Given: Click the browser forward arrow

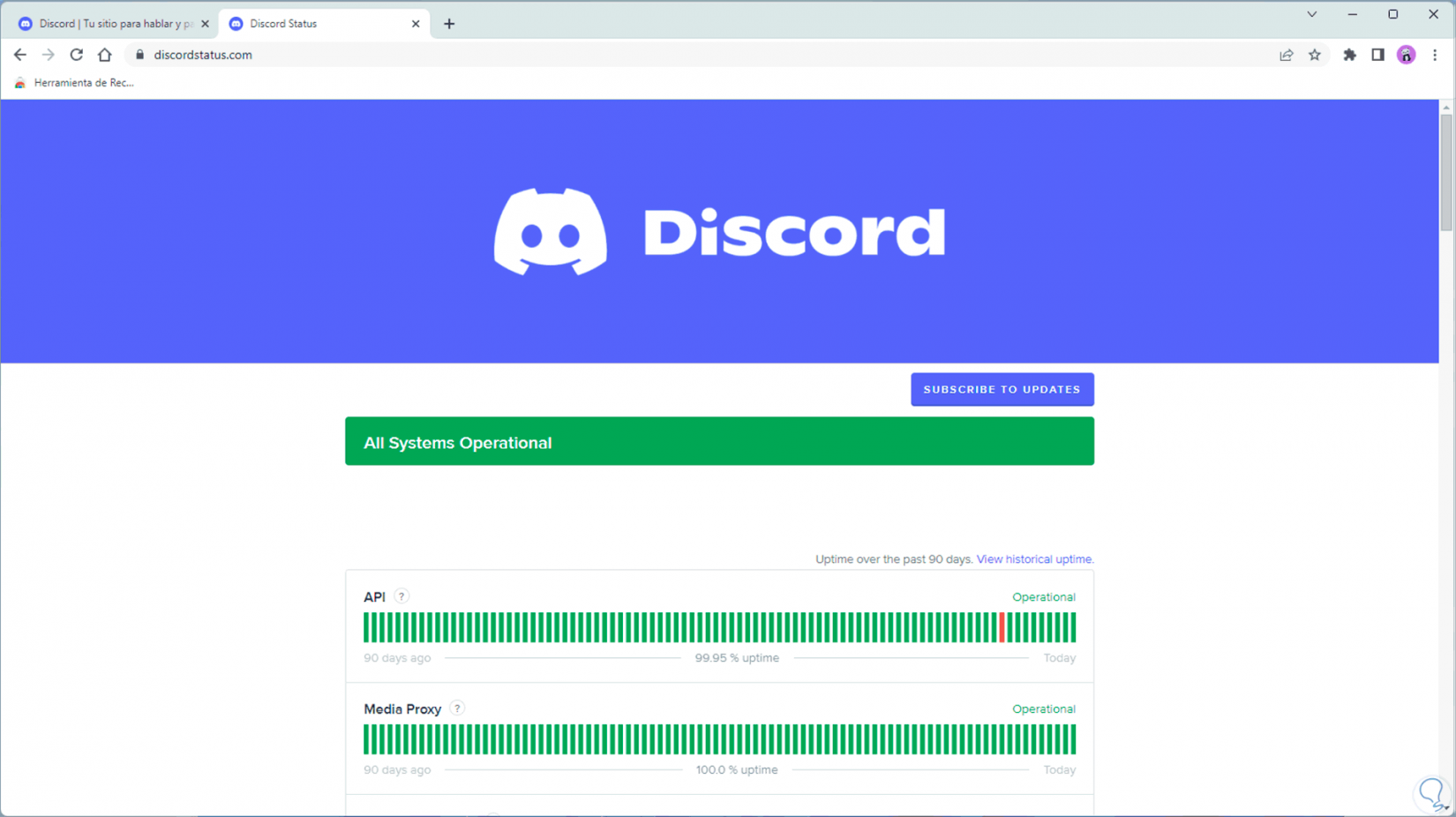Looking at the screenshot, I should pos(48,55).
